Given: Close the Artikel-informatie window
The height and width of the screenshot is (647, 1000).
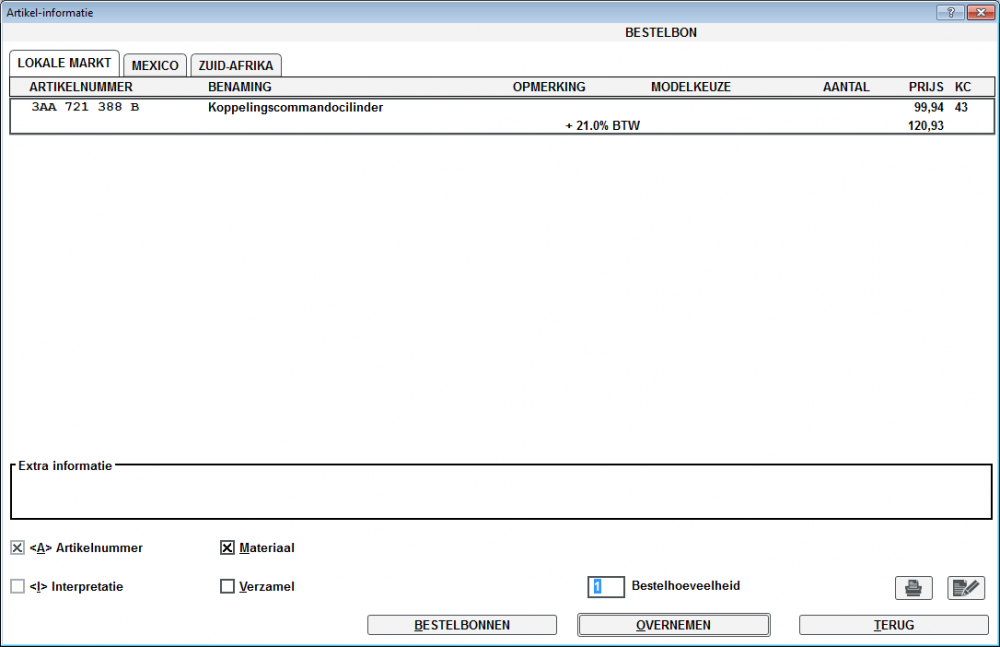Looking at the screenshot, I should [x=979, y=12].
